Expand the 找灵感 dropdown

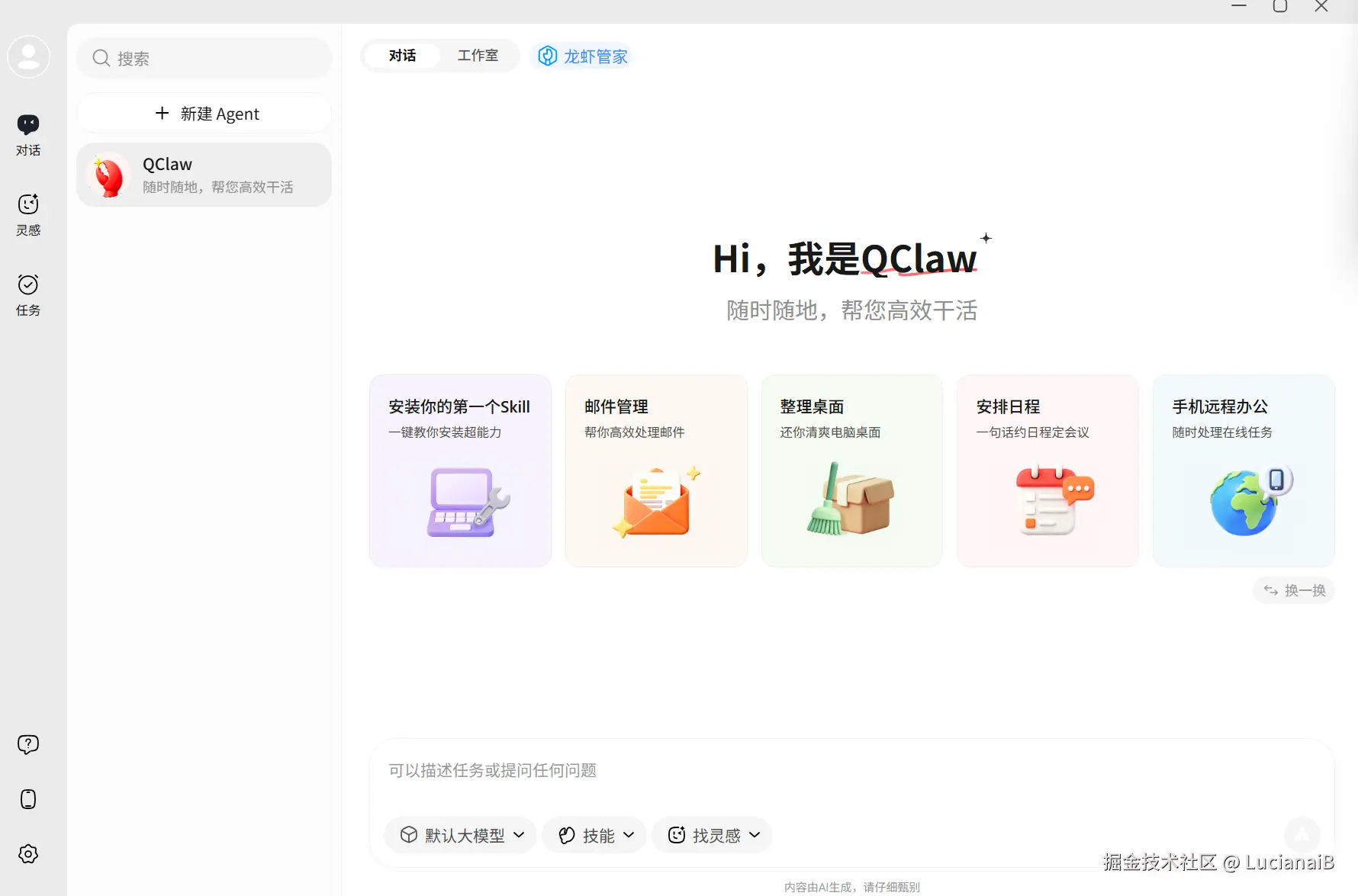point(712,835)
